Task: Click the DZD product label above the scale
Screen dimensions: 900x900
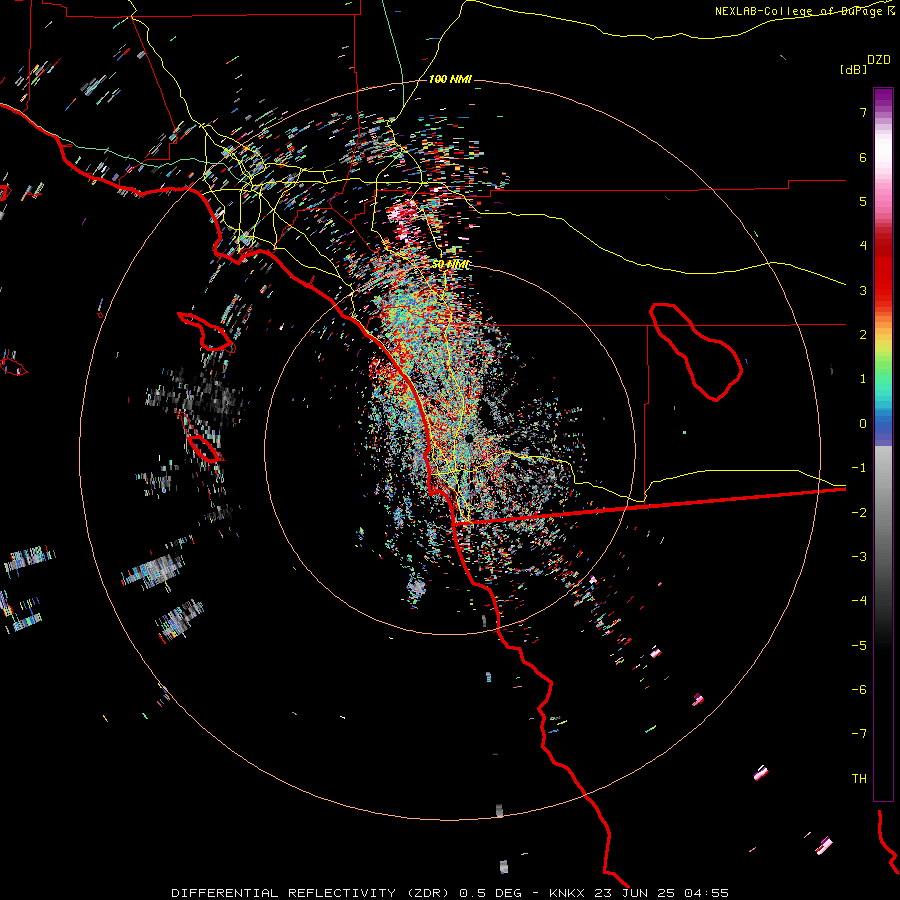Action: 879,60
